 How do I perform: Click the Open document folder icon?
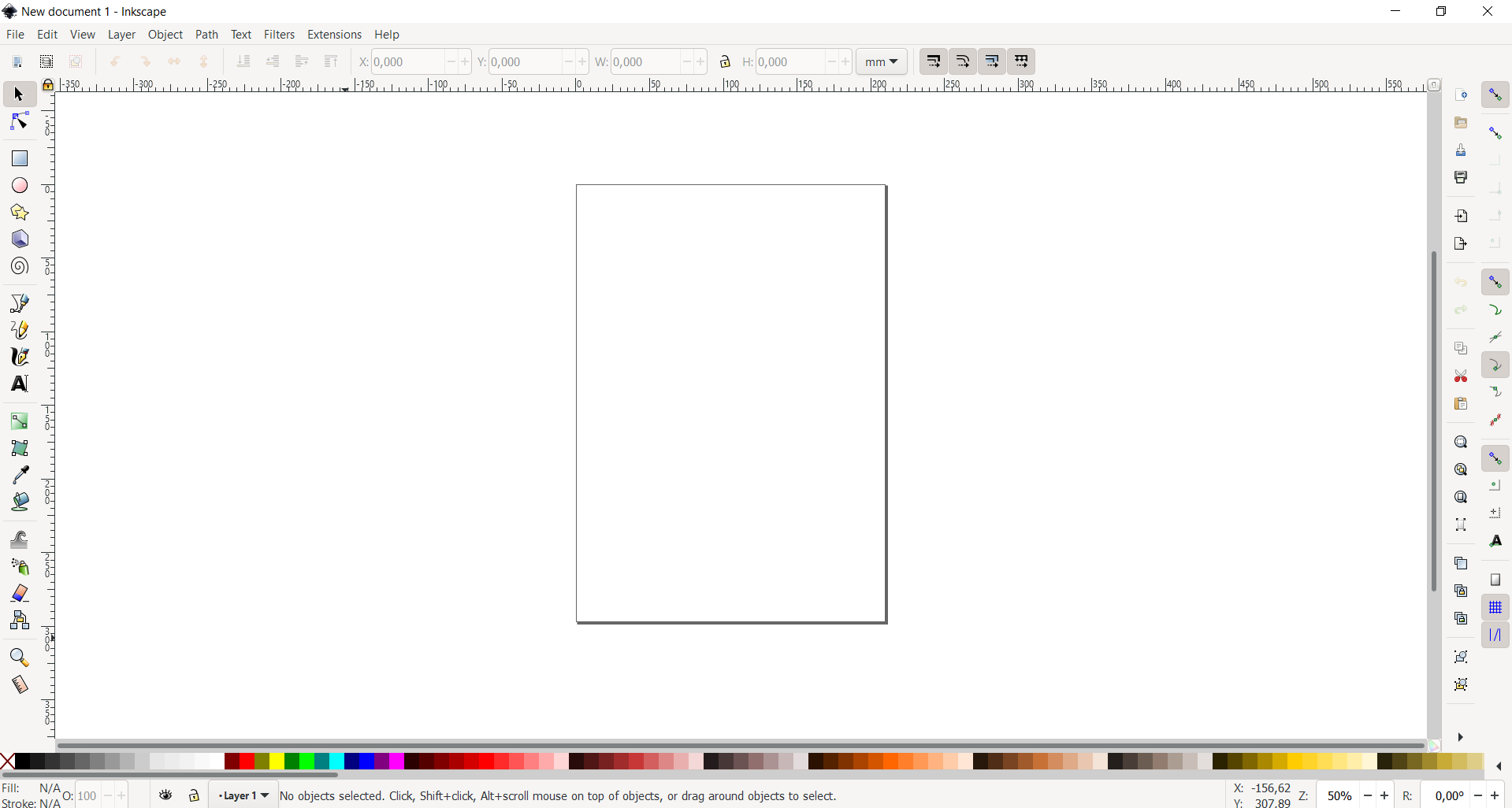pos(1461,122)
